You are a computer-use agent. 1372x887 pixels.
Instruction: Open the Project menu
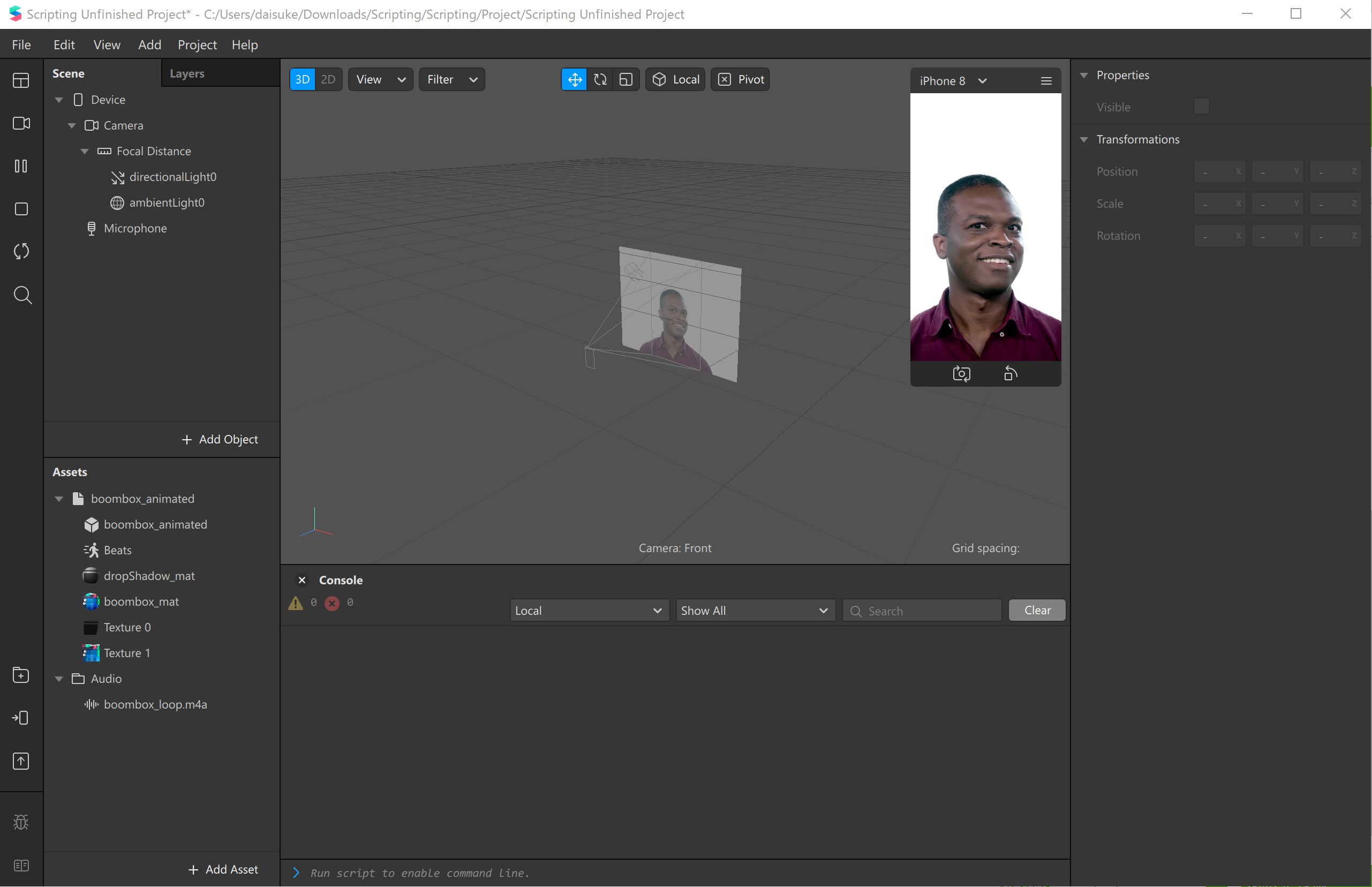click(x=197, y=45)
